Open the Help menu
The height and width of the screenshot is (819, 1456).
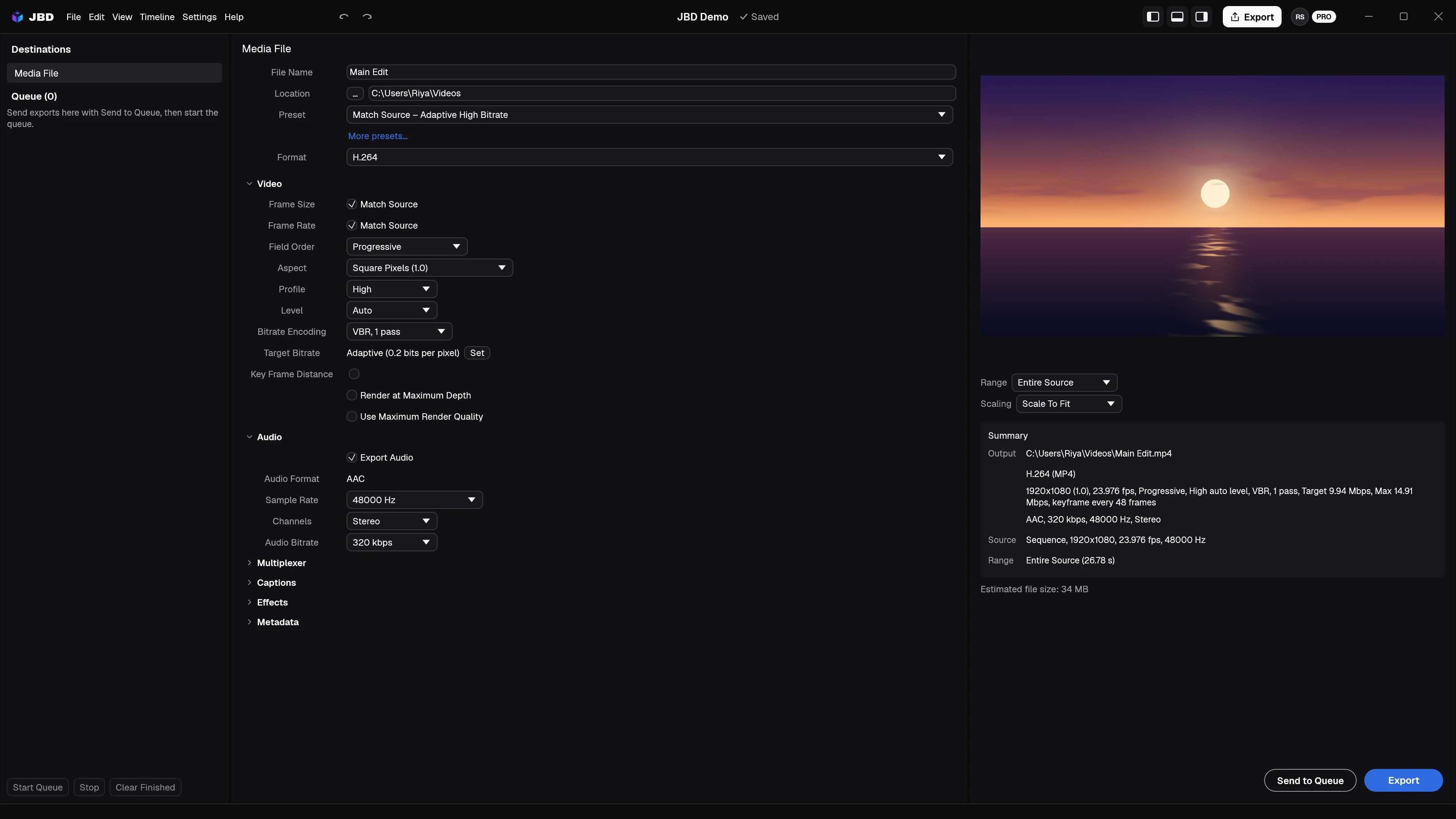click(x=234, y=17)
